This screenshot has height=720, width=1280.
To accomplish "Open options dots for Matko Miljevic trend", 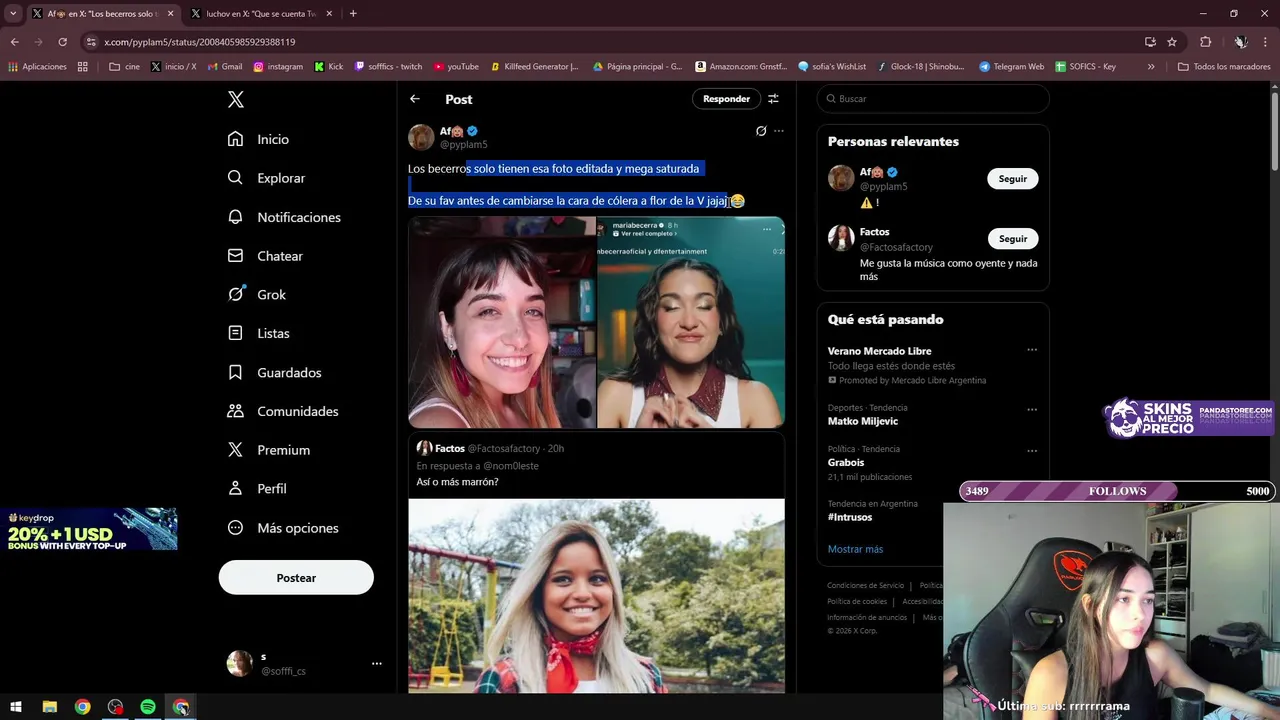I will [x=1032, y=409].
